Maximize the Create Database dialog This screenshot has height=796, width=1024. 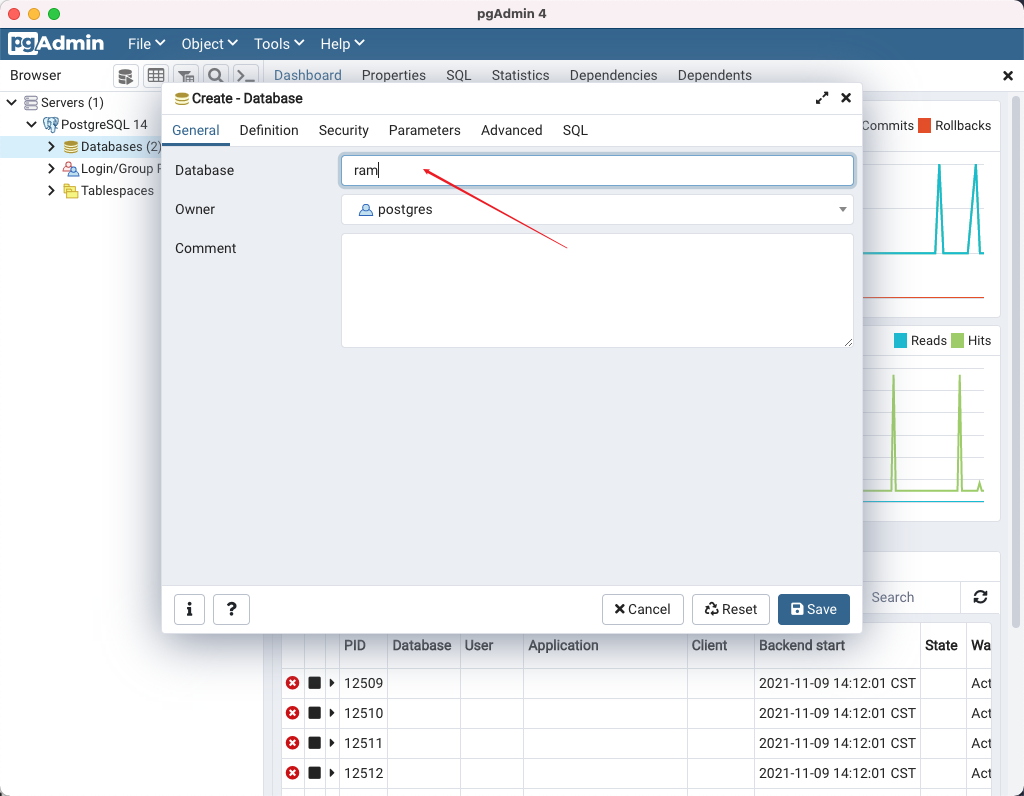(822, 98)
